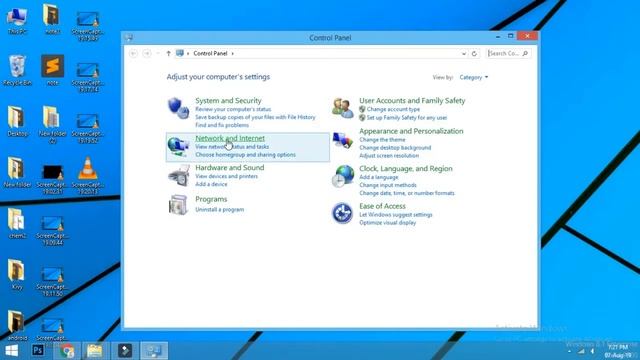Click Hardware and Sound heading
Viewport: 640px width, 360px height.
[x=229, y=167]
